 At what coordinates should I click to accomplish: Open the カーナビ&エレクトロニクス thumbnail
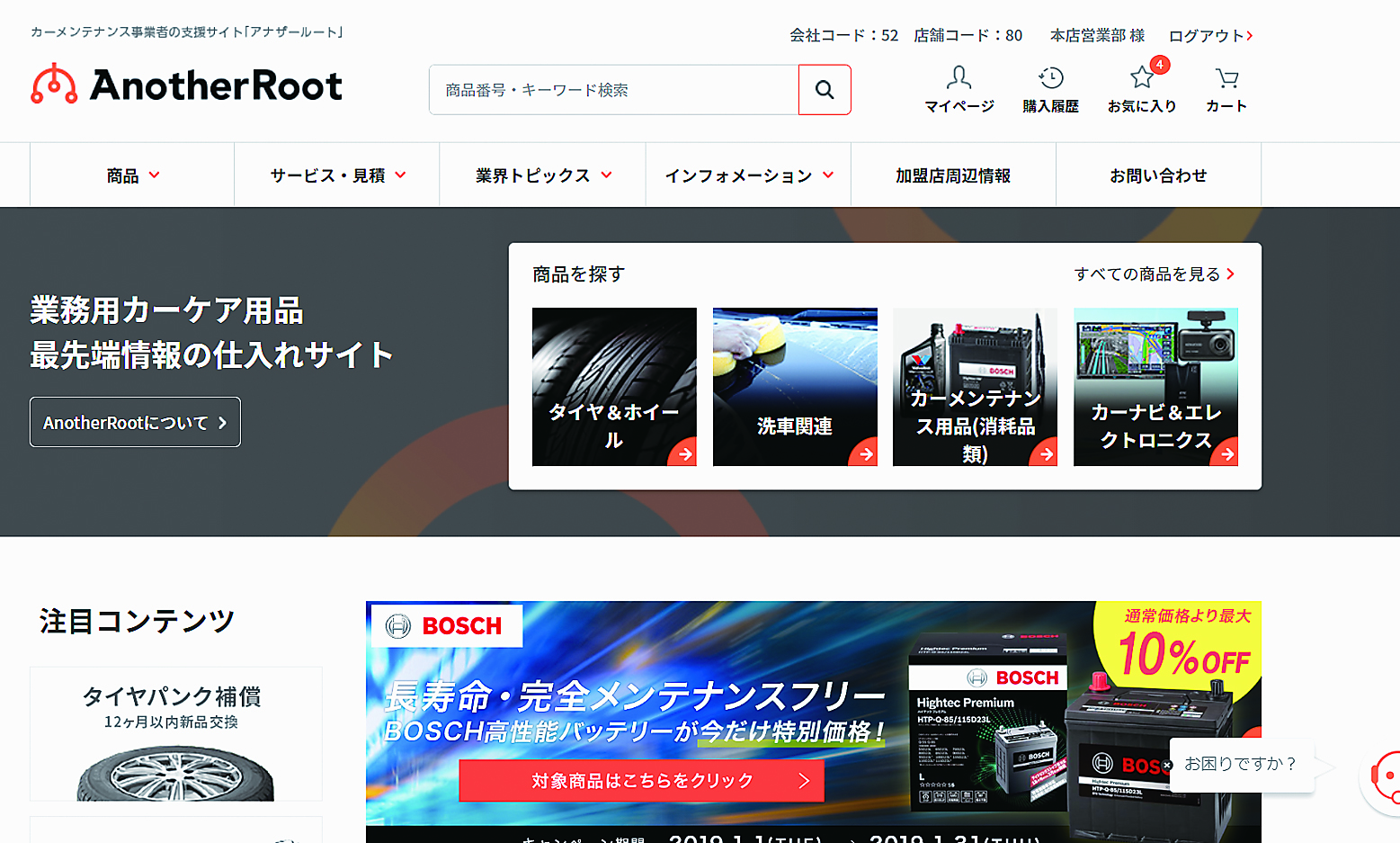[1155, 387]
